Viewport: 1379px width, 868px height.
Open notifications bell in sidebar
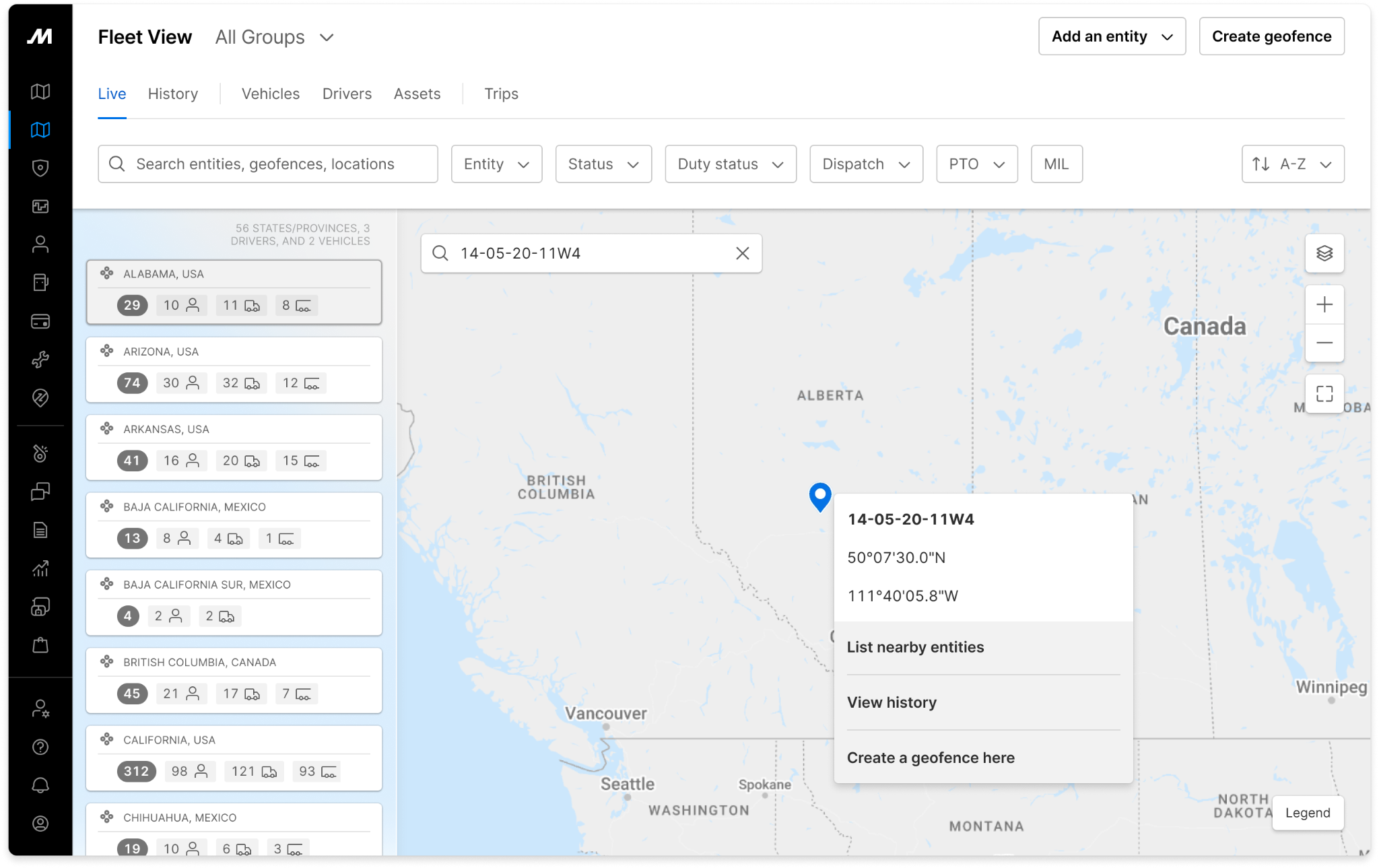[x=40, y=785]
